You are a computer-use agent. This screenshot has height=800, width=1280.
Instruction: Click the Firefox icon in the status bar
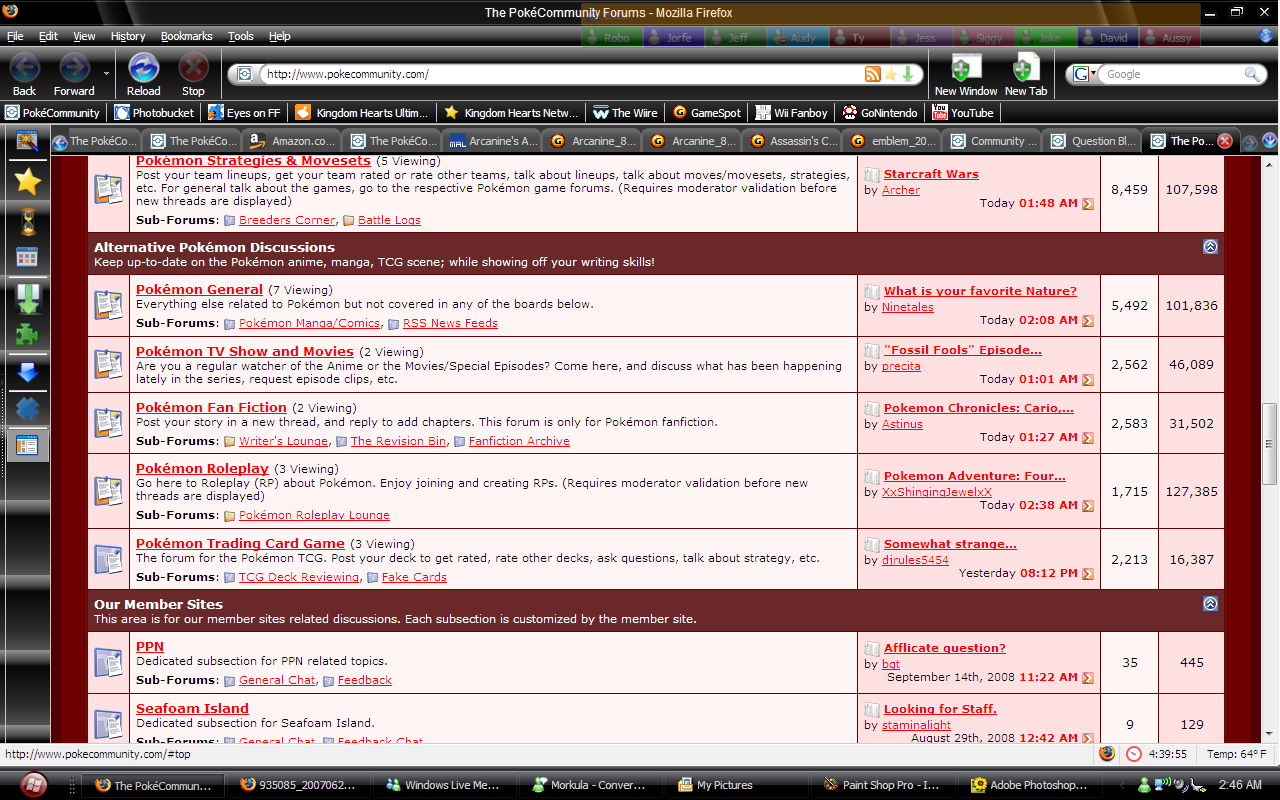click(x=1107, y=754)
